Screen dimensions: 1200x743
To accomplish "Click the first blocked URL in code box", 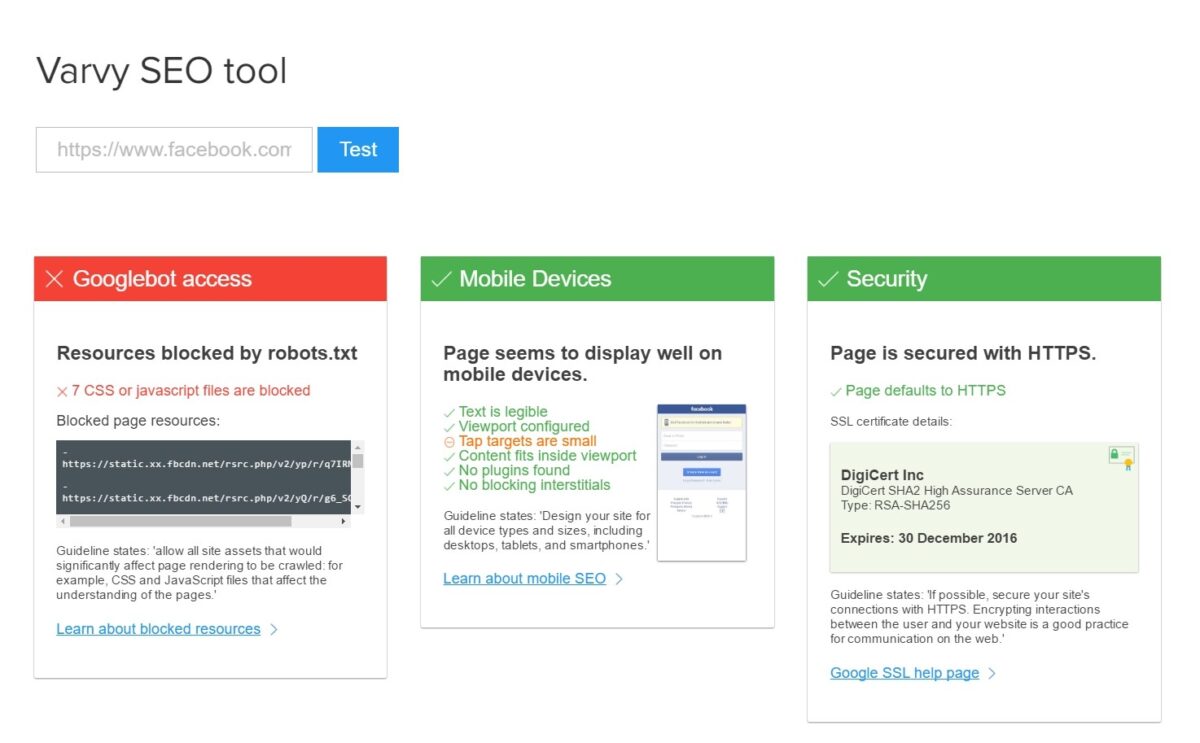I will 206,464.
